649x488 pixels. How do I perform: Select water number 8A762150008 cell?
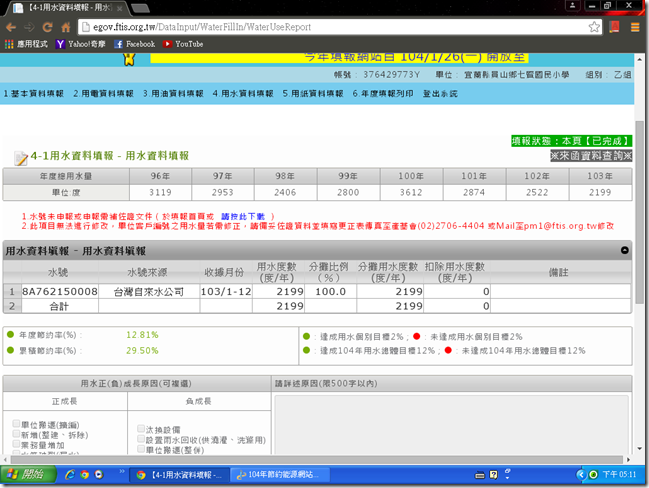(60, 291)
